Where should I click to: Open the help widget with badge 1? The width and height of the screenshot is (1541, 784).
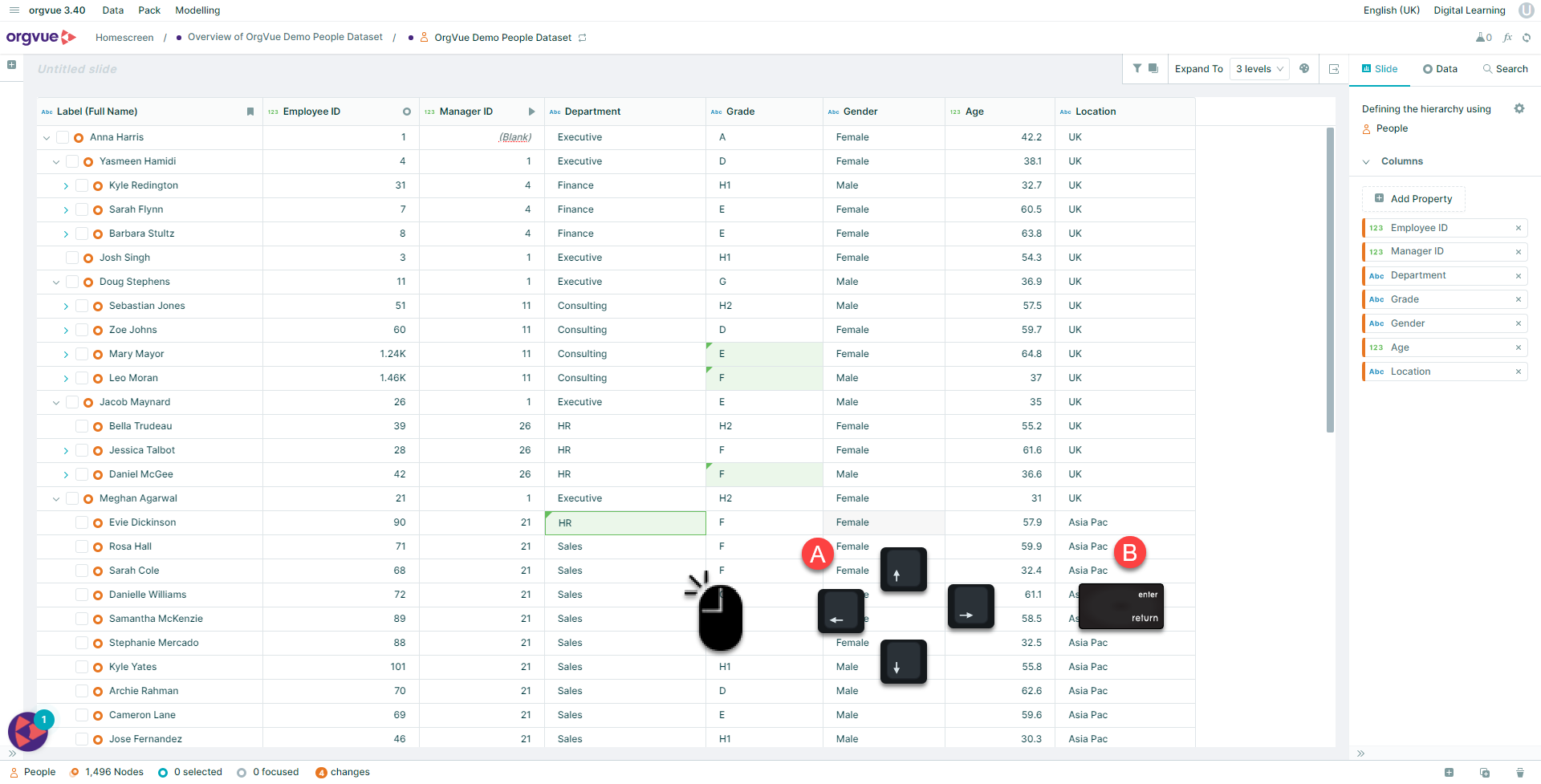(29, 730)
